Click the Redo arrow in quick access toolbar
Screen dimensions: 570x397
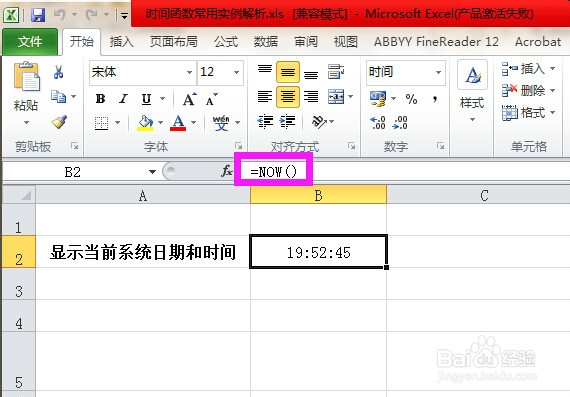(91, 15)
